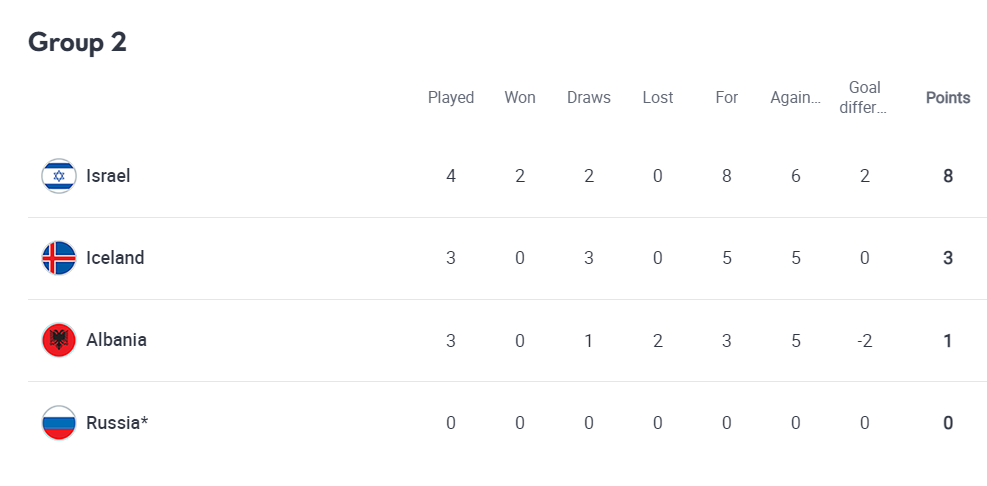Click the Draws column header
Screen dimensions: 987x486
[589, 98]
